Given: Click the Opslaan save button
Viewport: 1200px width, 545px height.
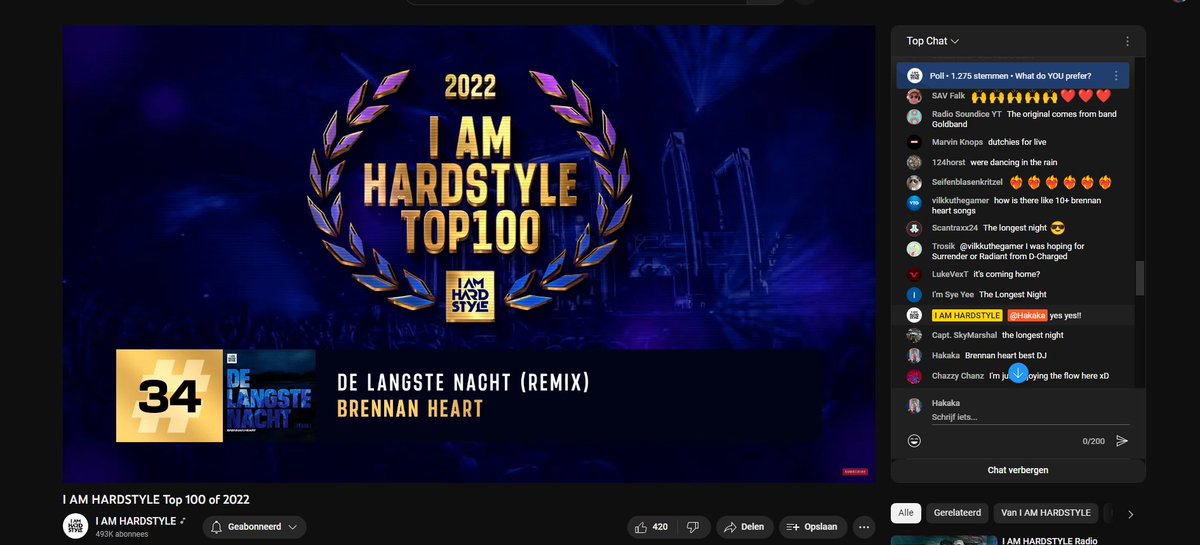Looking at the screenshot, I should pos(812,527).
